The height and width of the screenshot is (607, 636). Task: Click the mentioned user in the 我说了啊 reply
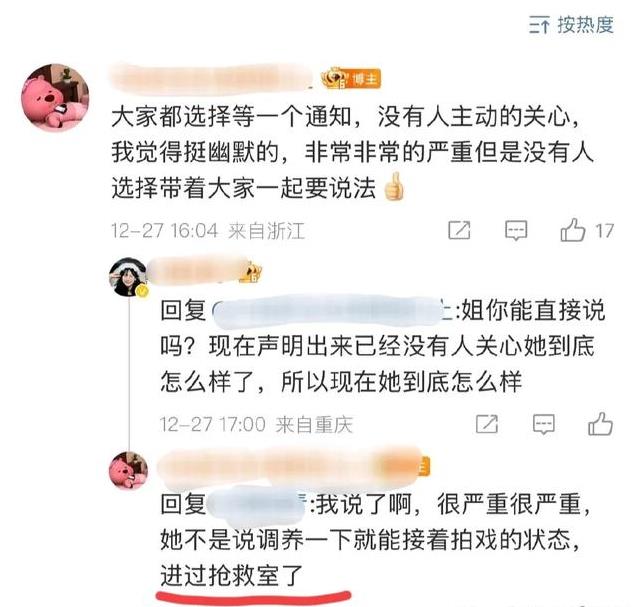click(258, 505)
